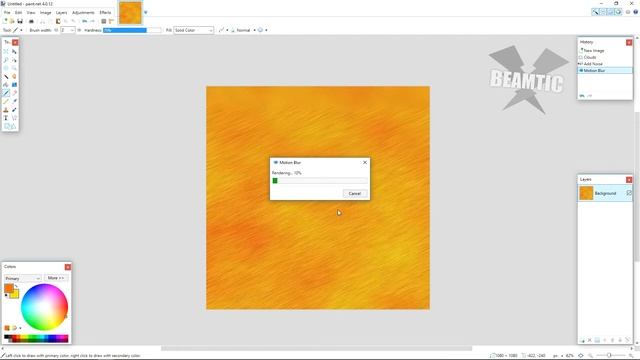
Task: Select the Recolor tool
Action: 14,110
